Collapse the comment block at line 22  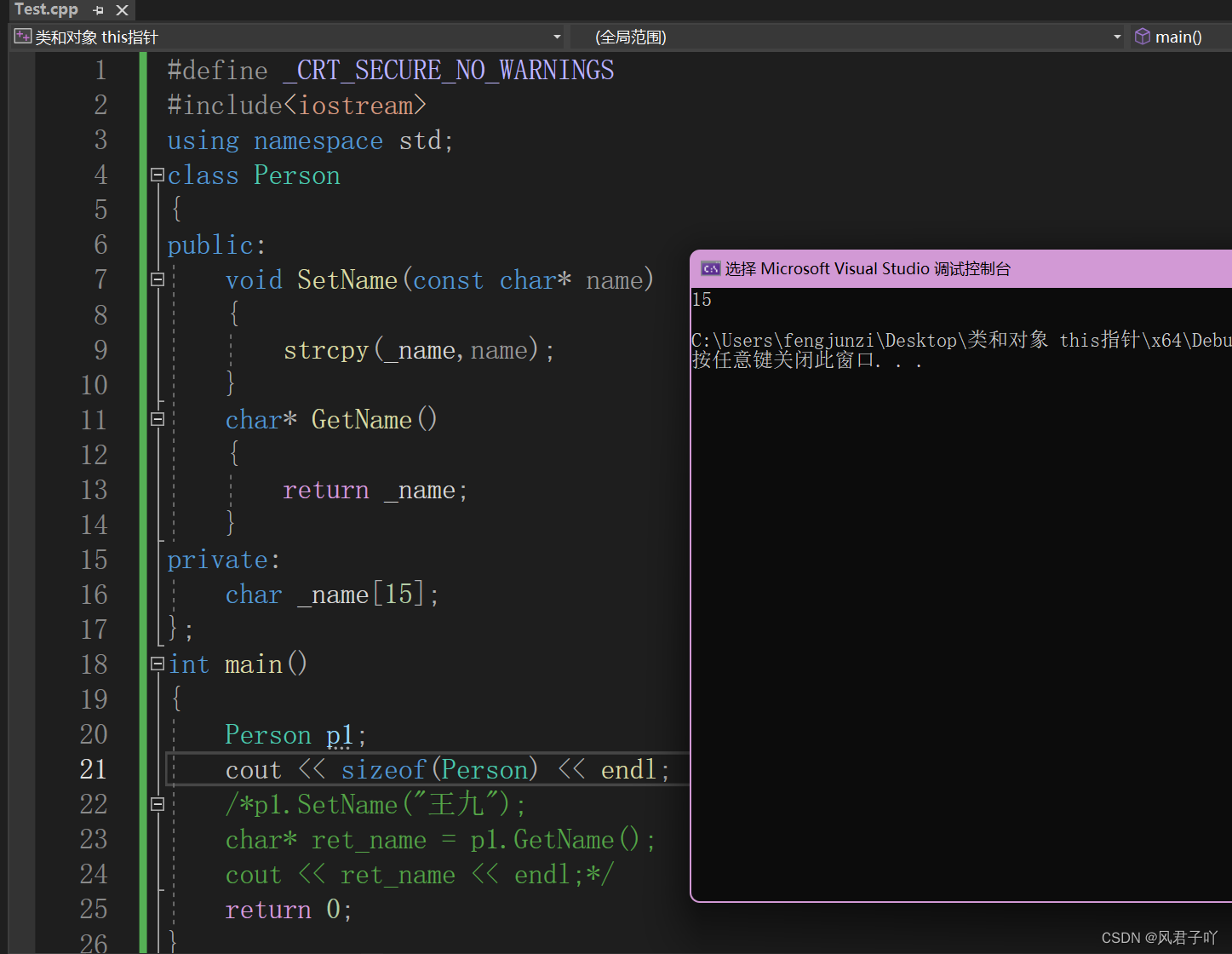coord(157,803)
